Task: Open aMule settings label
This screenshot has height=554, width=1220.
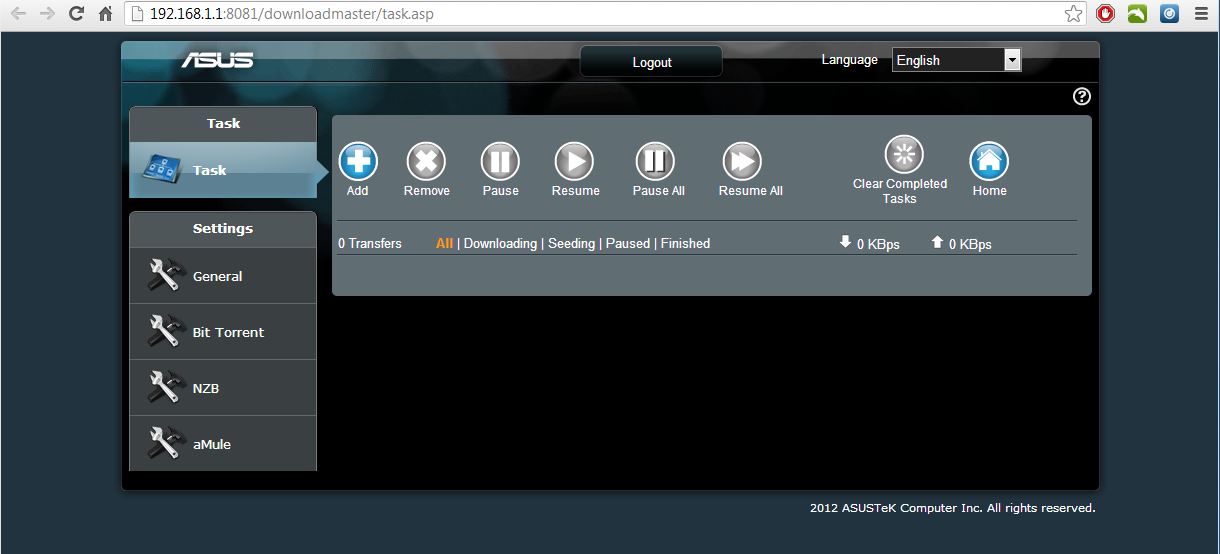Action: 212,444
